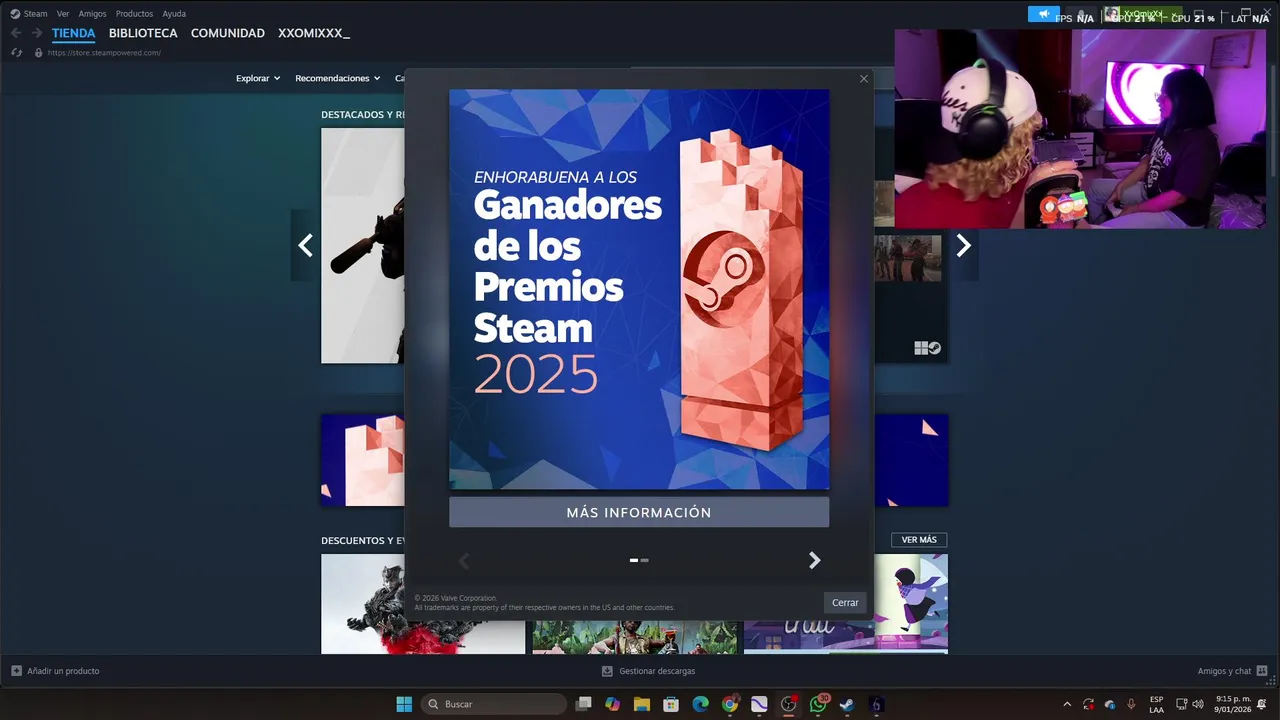The image size is (1280, 720).
Task: Click the ESP LAA language indicator
Action: click(x=1156, y=704)
